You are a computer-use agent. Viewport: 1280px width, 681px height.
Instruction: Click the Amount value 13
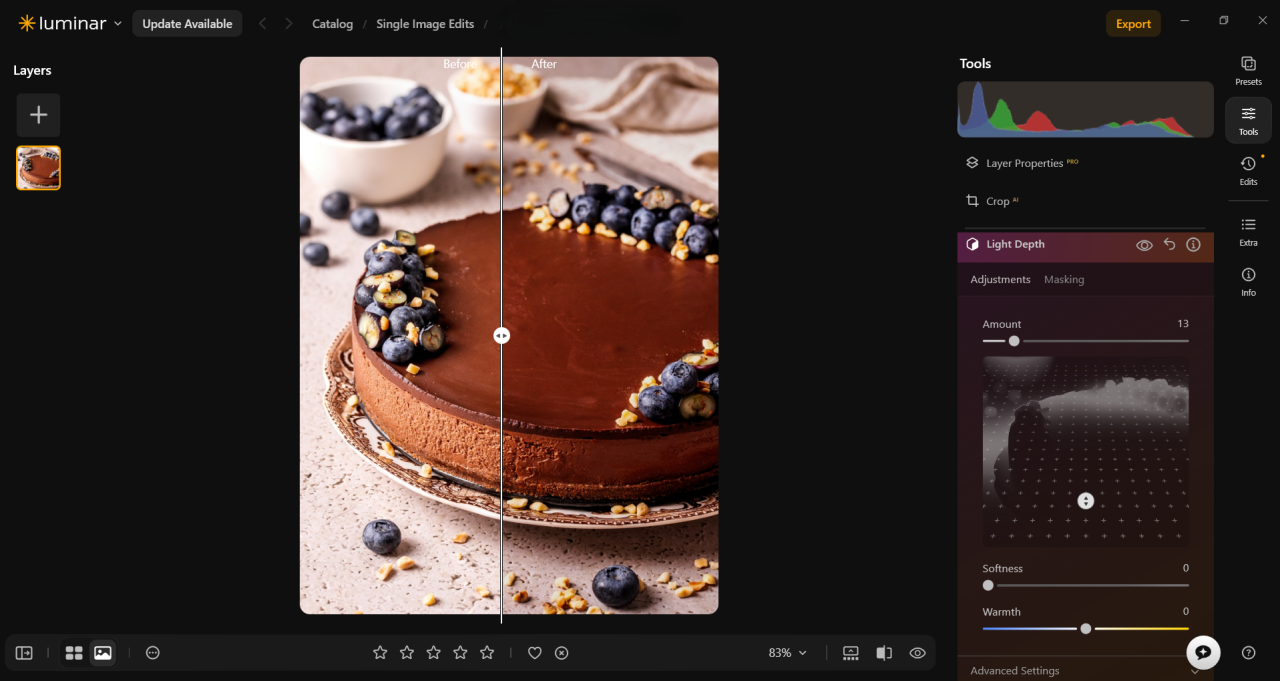coord(1183,324)
